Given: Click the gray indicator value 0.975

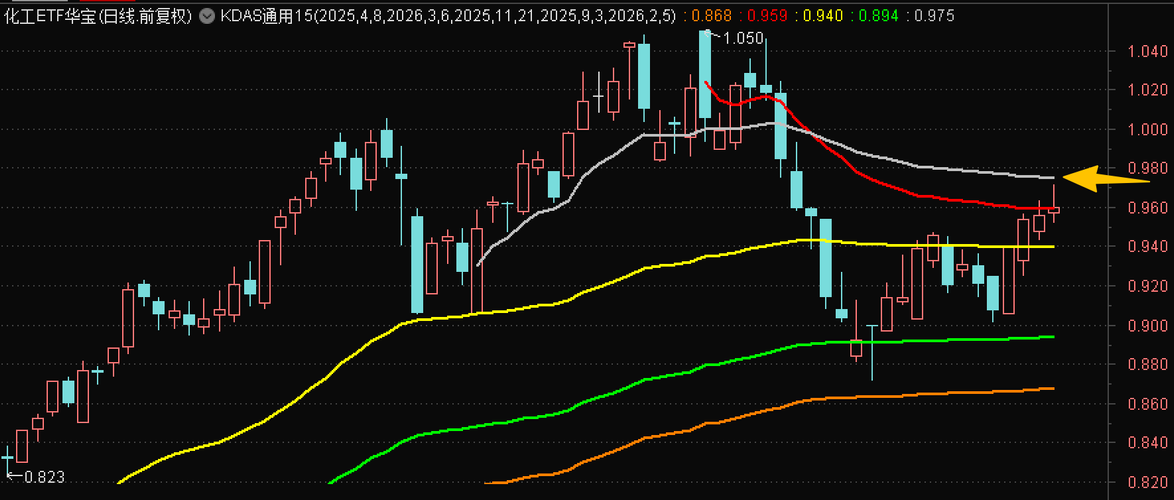Looking at the screenshot, I should point(935,15).
